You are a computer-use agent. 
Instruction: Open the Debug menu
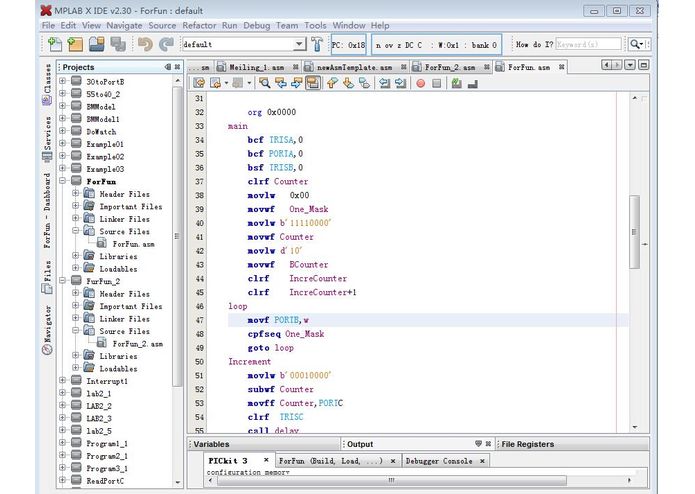click(257, 25)
